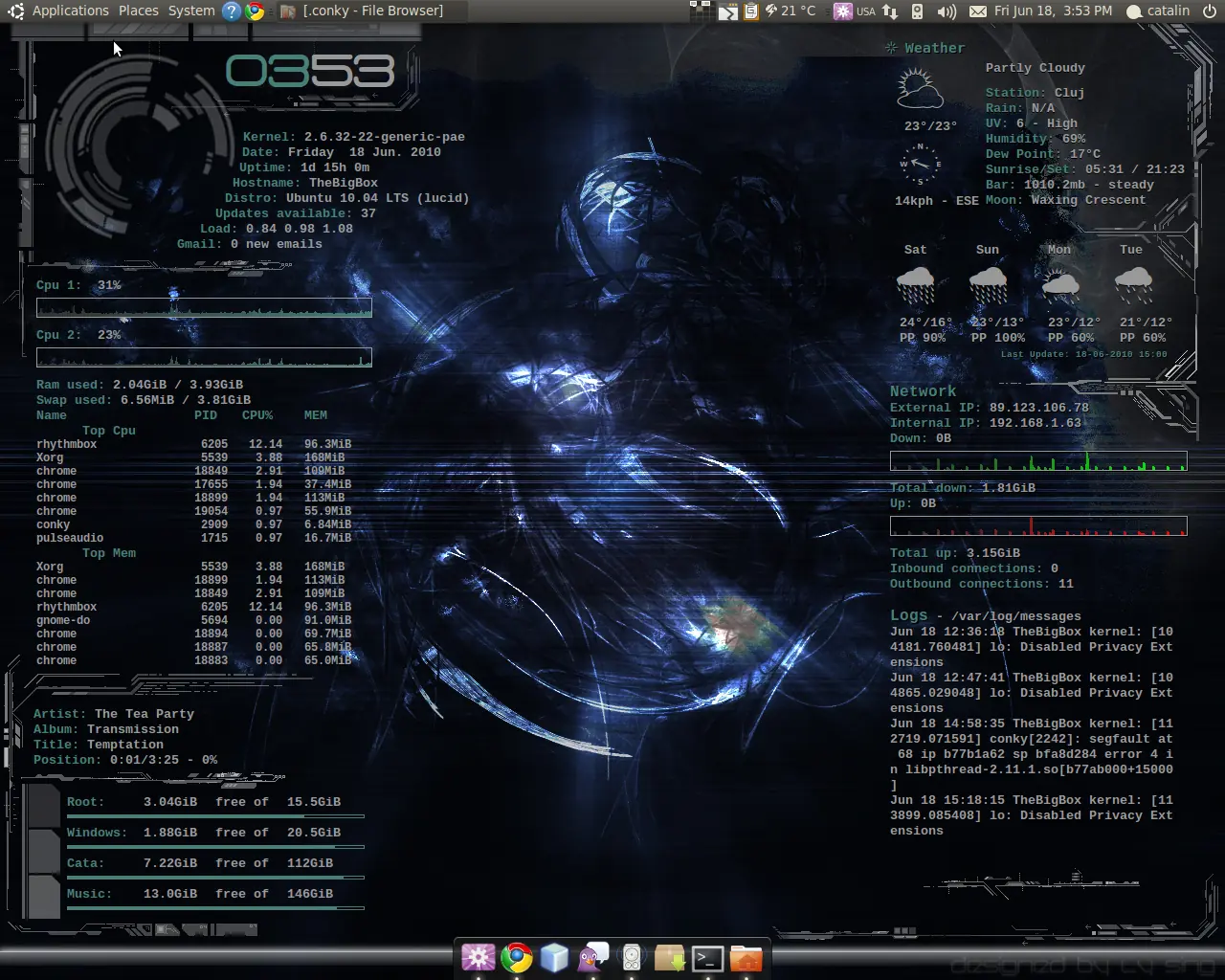Open the calendar from the Fri Jun 18 clock
Image resolution: width=1225 pixels, height=980 pixels.
click(x=1053, y=11)
